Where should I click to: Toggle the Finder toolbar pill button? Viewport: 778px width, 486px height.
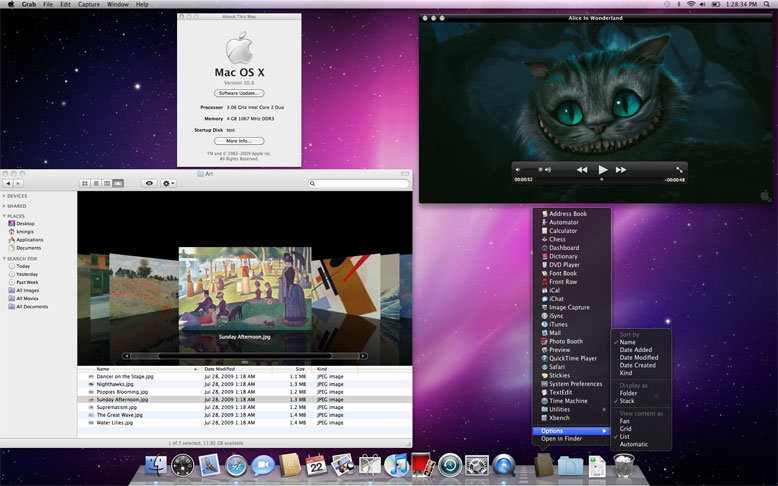[x=405, y=174]
